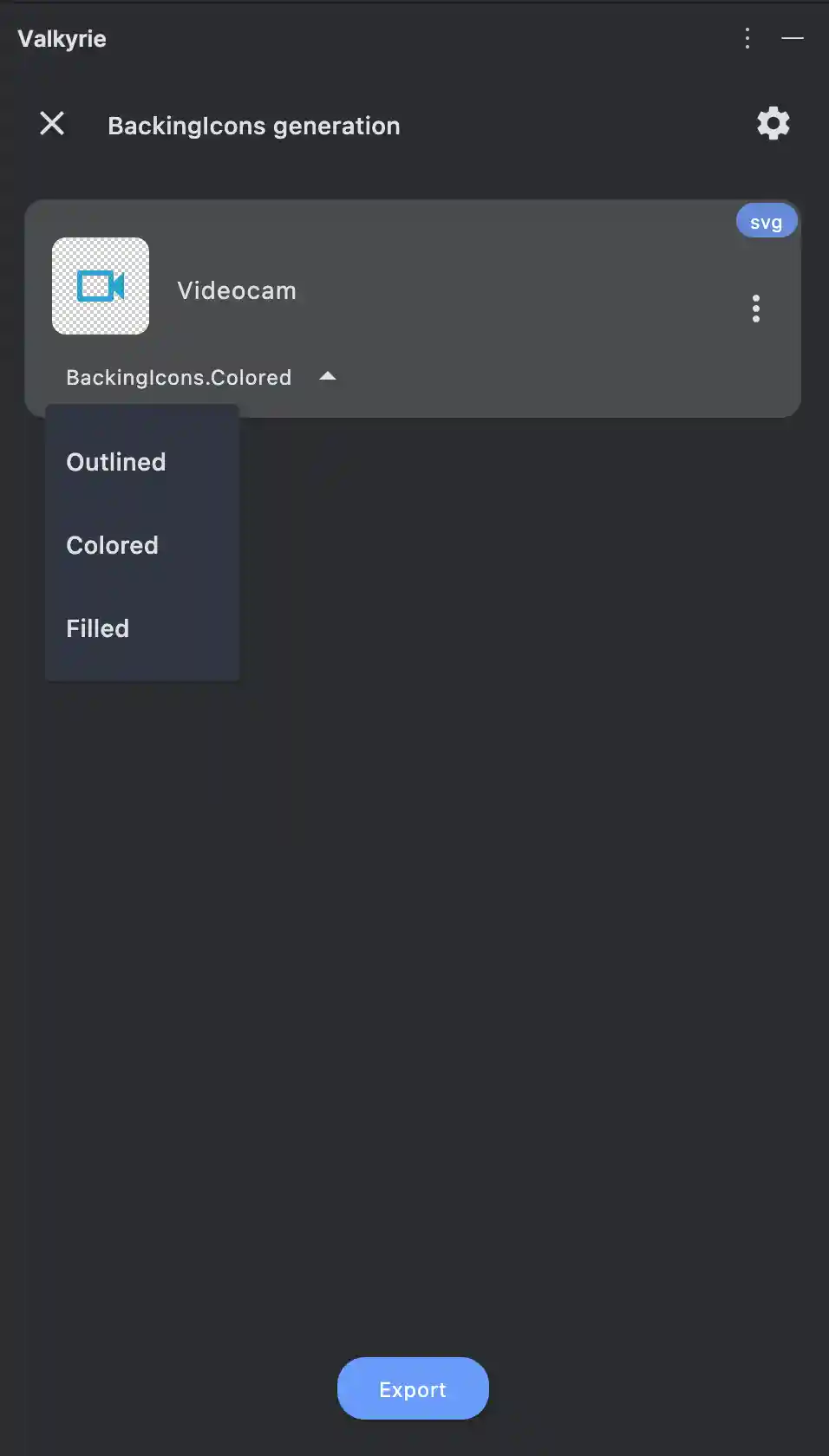The width and height of the screenshot is (829, 1456).
Task: Open Valkyrie tool window options dots
Action: (747, 38)
